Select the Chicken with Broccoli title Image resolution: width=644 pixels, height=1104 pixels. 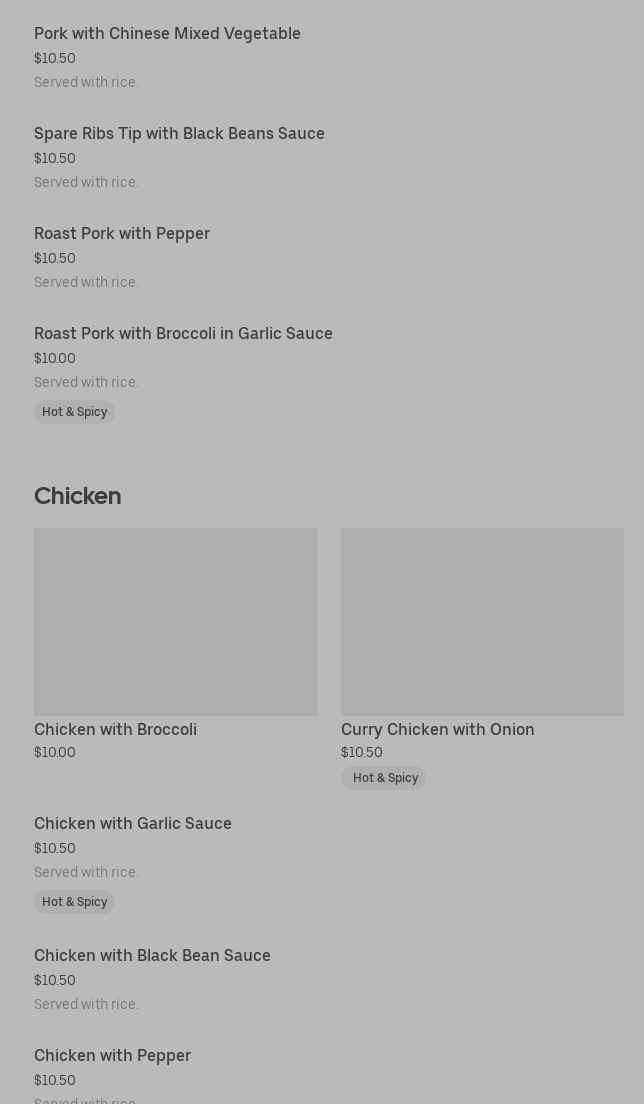[115, 730]
